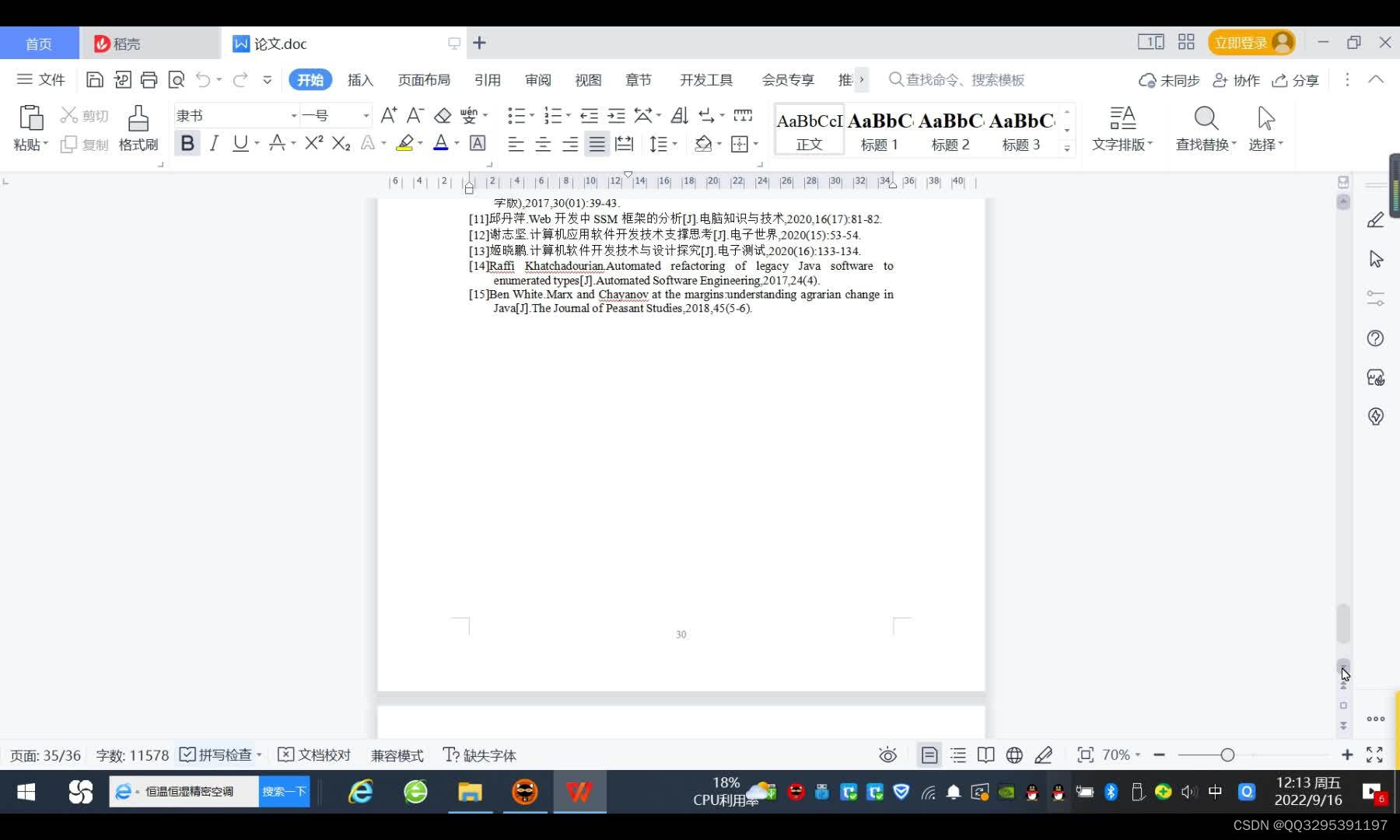Viewport: 1400px width, 840px height.
Task: Open the 页面布局 (Page Layout) tab
Action: [x=424, y=80]
